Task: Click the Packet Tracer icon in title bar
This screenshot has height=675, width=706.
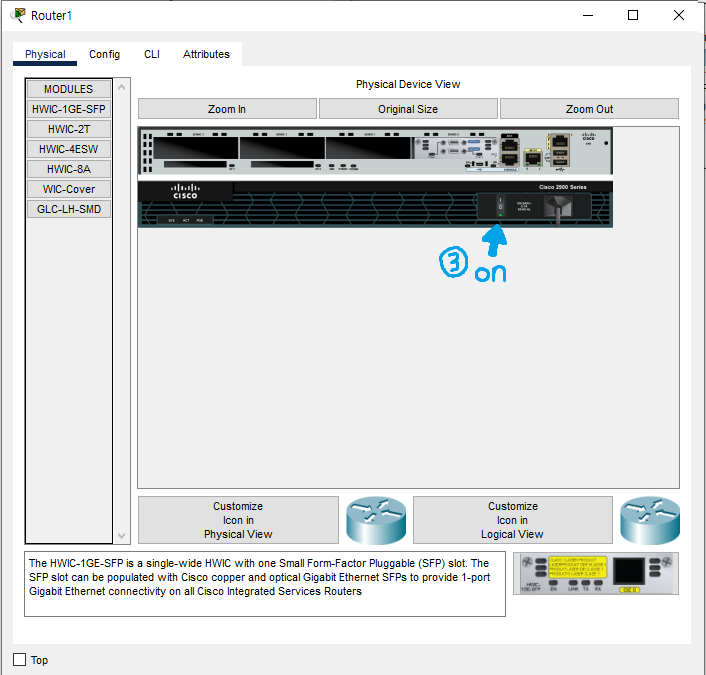Action: (x=18, y=15)
